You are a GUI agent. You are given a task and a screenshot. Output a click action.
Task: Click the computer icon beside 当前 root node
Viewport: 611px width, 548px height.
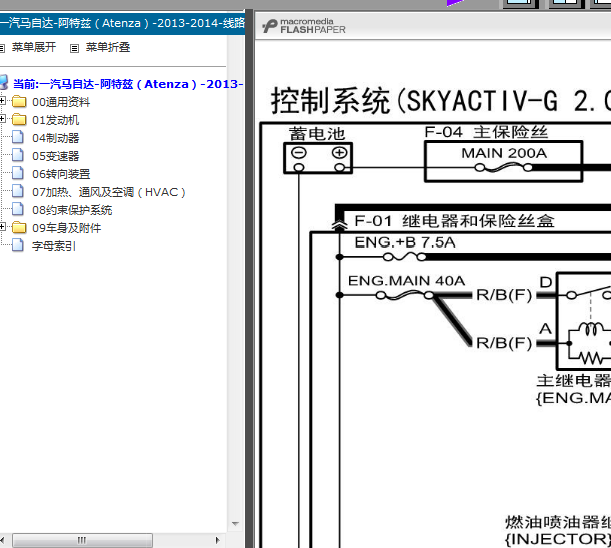pyautogui.click(x=4, y=83)
